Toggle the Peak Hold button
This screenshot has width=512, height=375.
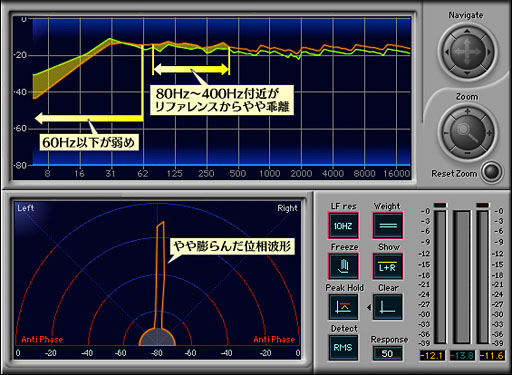pos(343,307)
